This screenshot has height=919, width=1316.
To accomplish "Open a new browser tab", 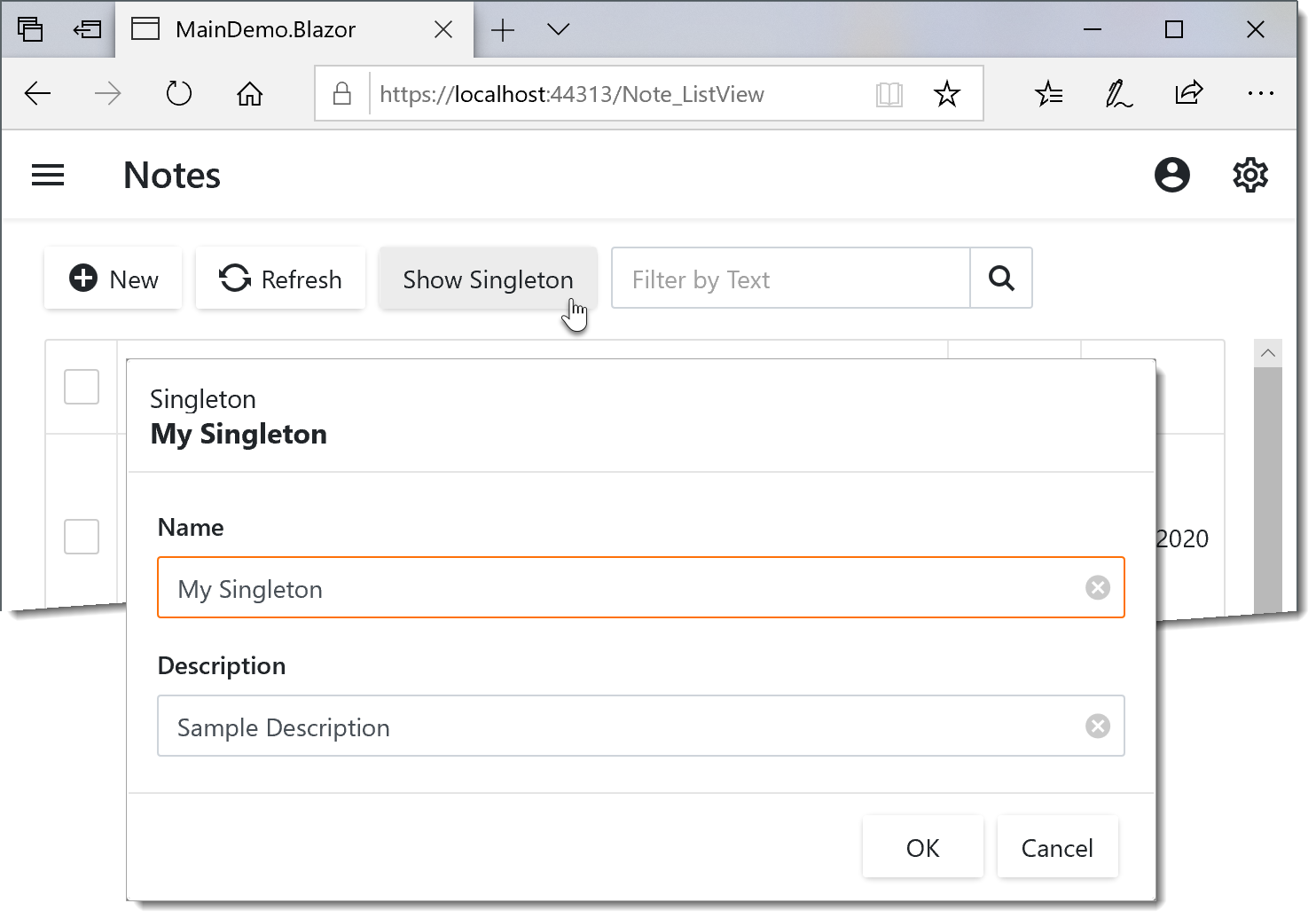I will coord(503,30).
